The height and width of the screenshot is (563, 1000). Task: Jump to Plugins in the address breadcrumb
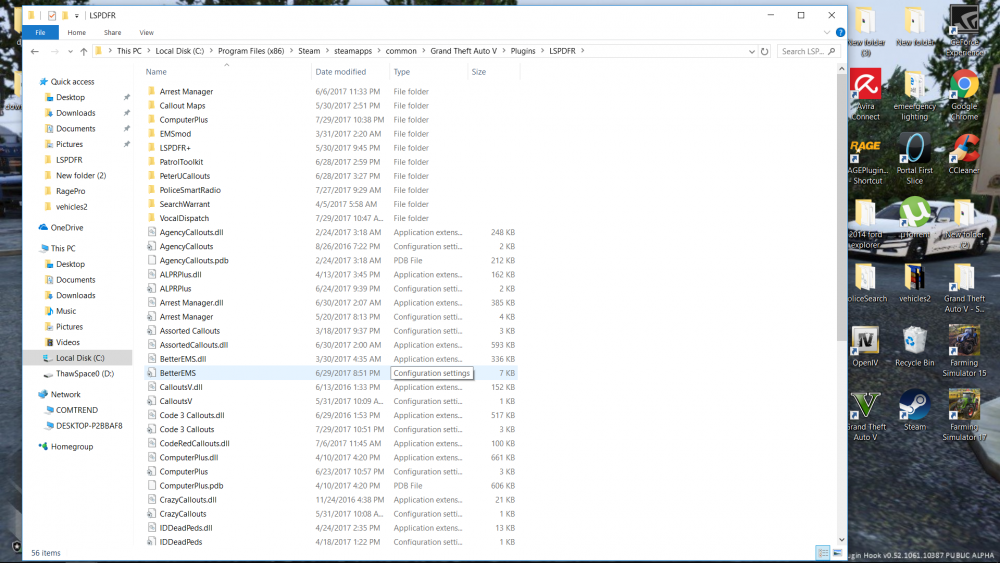tap(523, 51)
